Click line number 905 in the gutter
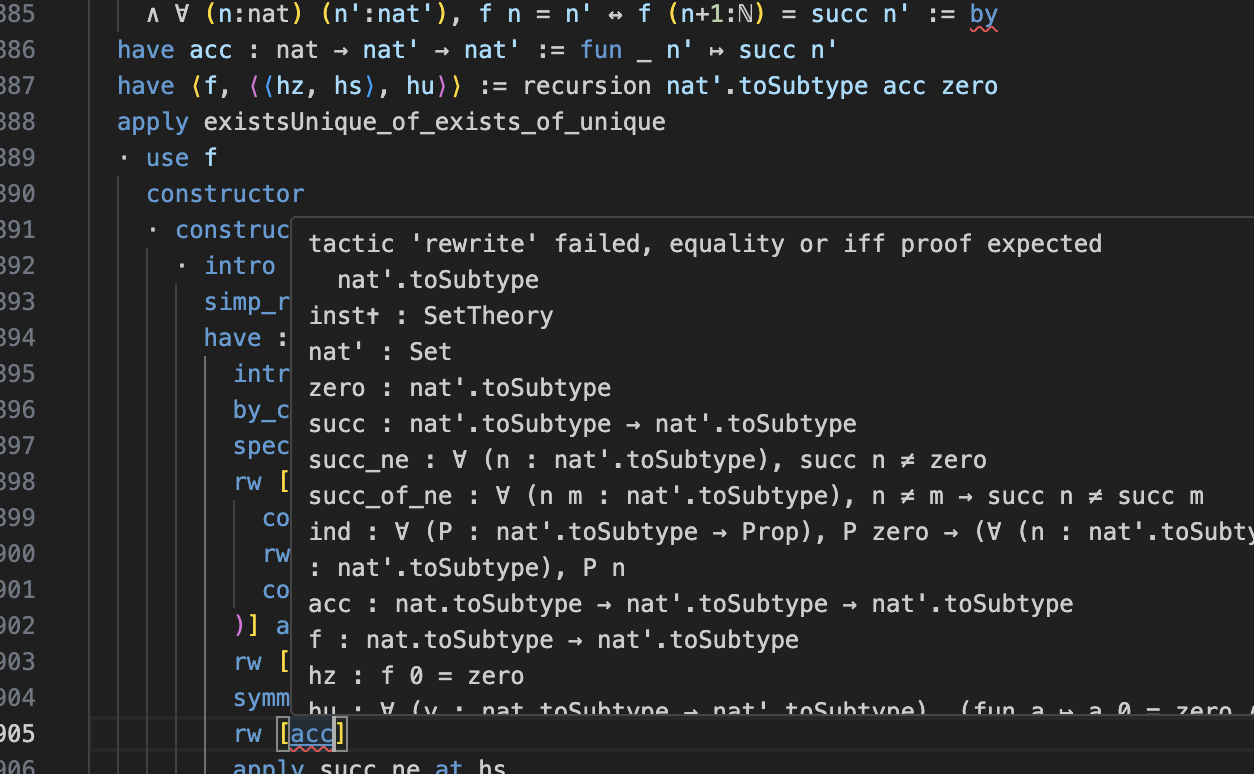 click(18, 734)
